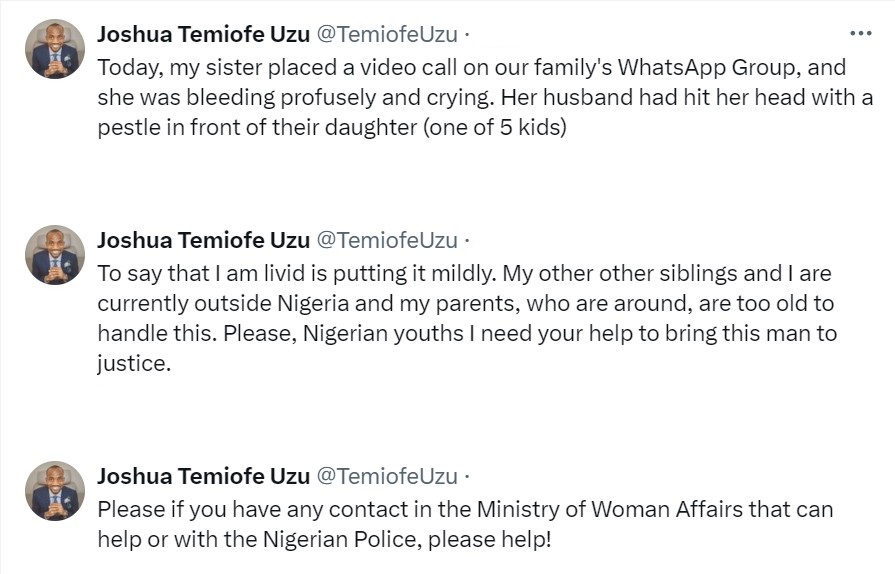The image size is (895, 574).
Task: Click avatar beside the Ministry of Woman Affairs tweet
Action: [x=56, y=491]
